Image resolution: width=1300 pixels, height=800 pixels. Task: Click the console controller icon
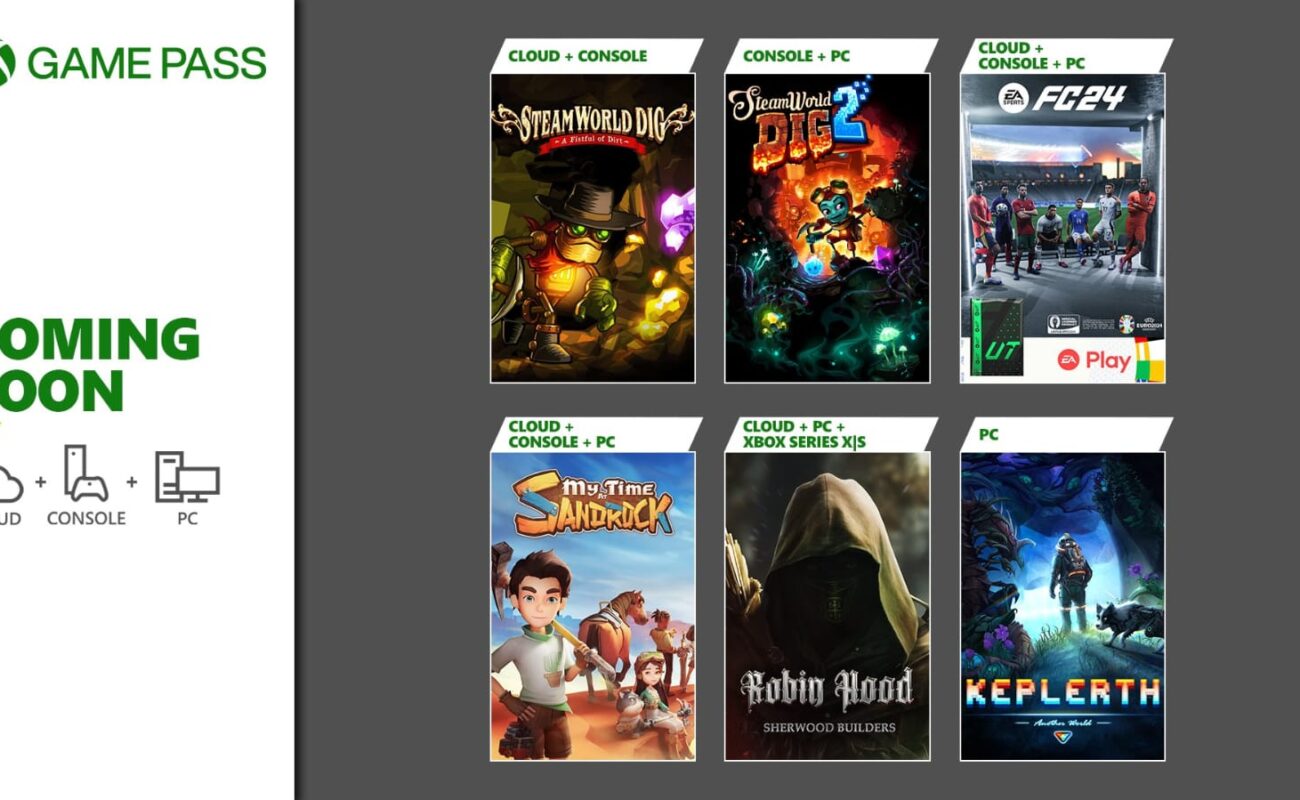coord(86,474)
